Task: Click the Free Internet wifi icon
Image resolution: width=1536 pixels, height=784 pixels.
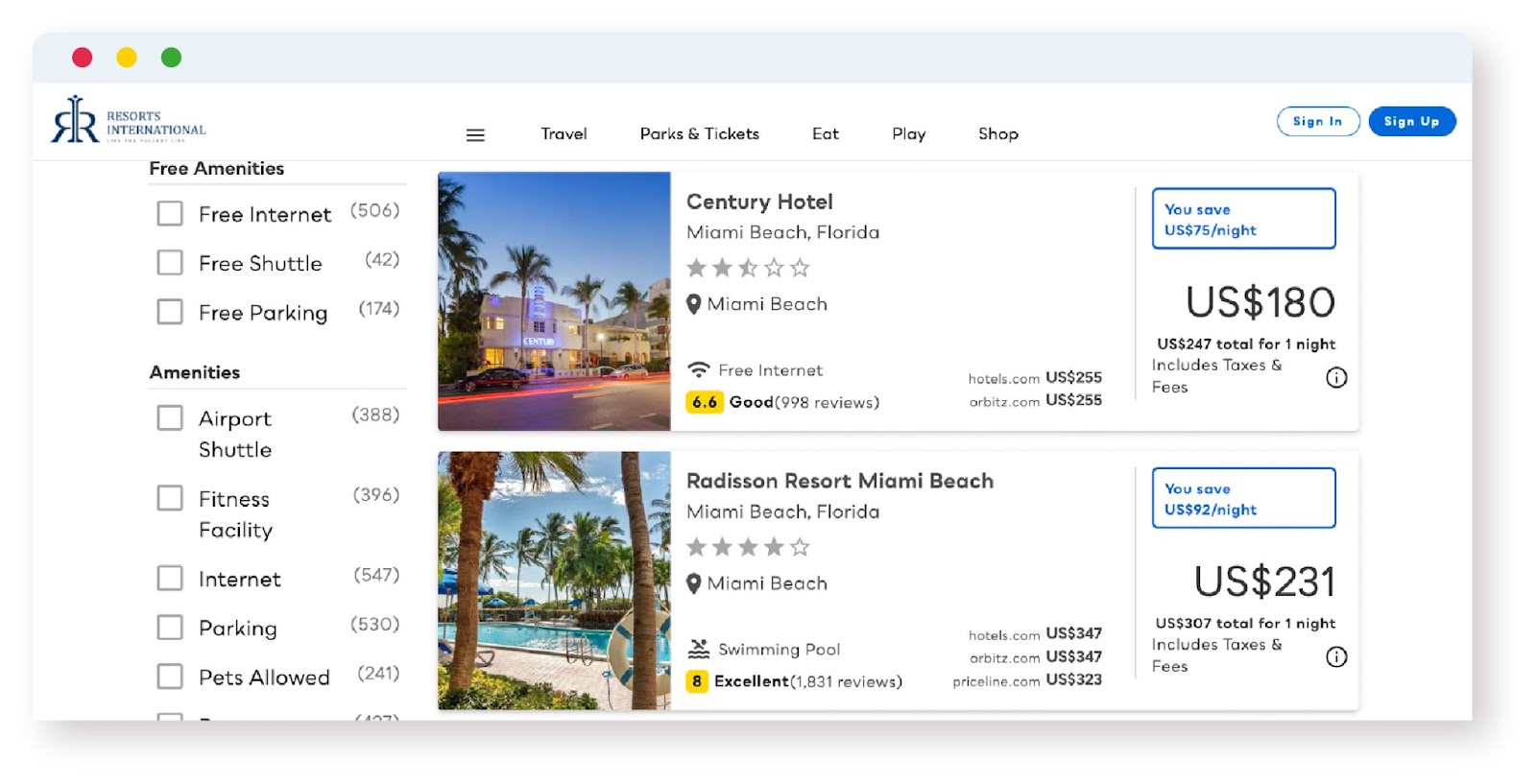Action: pyautogui.click(x=699, y=369)
